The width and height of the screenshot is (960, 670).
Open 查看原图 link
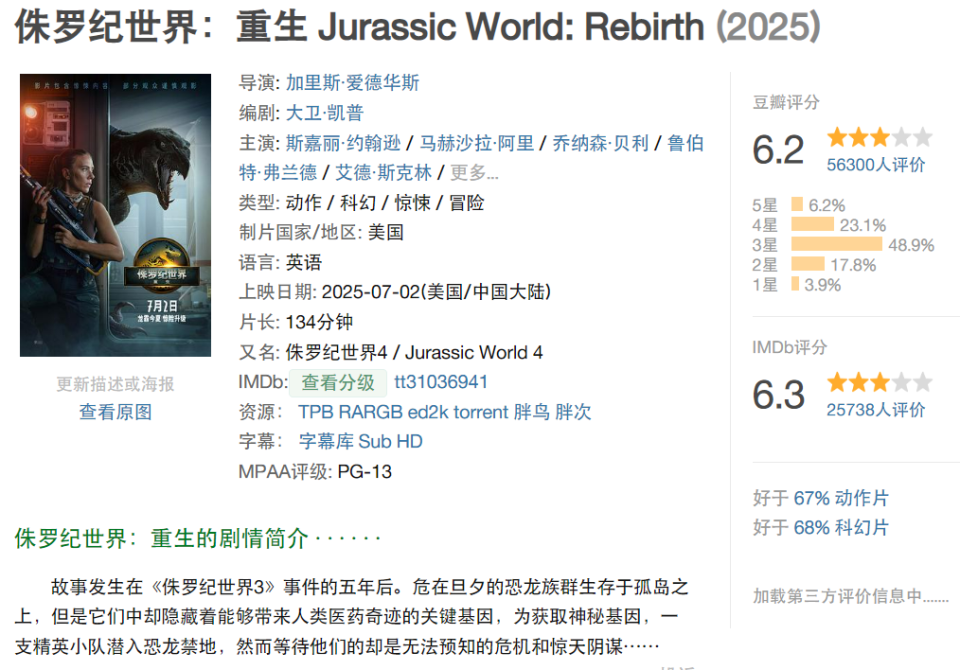(x=115, y=412)
